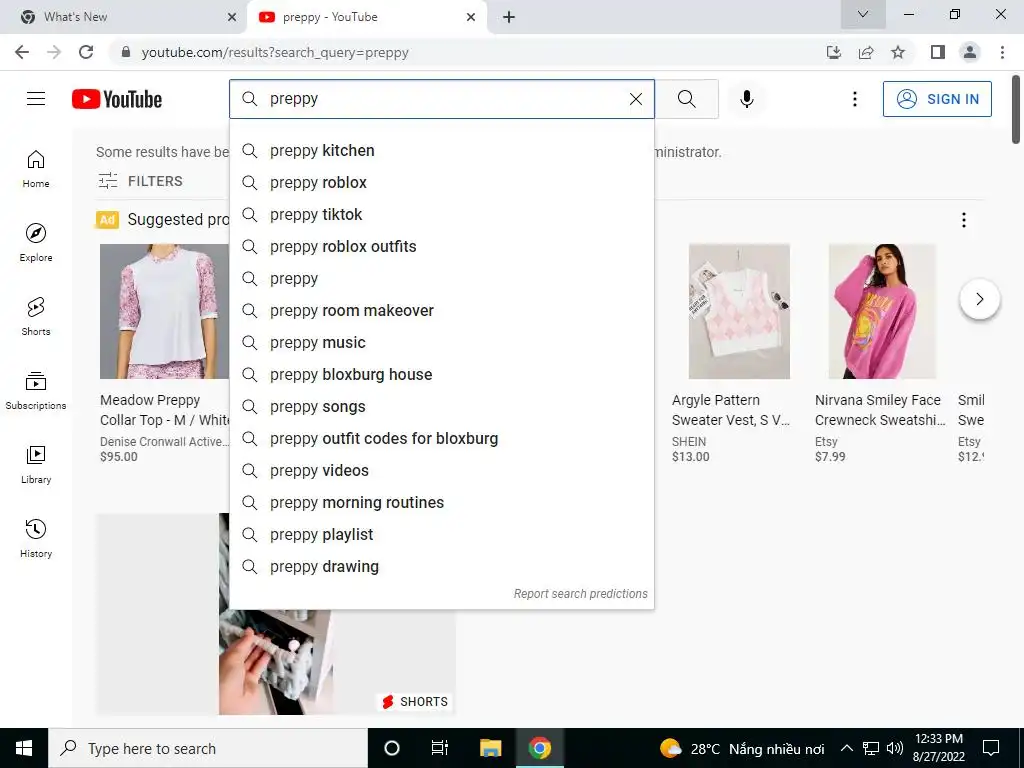Choose suggestion preppy room makeover
The image size is (1024, 768).
pos(441,311)
